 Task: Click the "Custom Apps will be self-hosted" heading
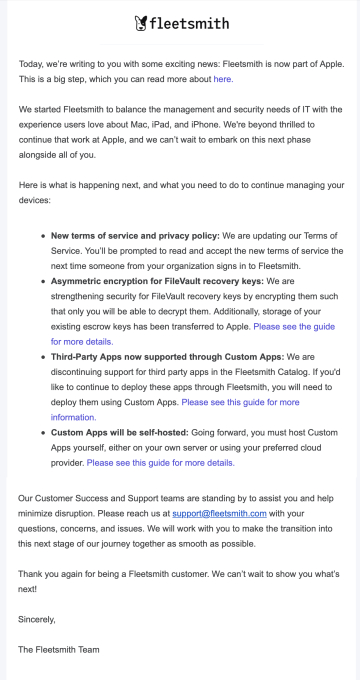click(x=120, y=432)
